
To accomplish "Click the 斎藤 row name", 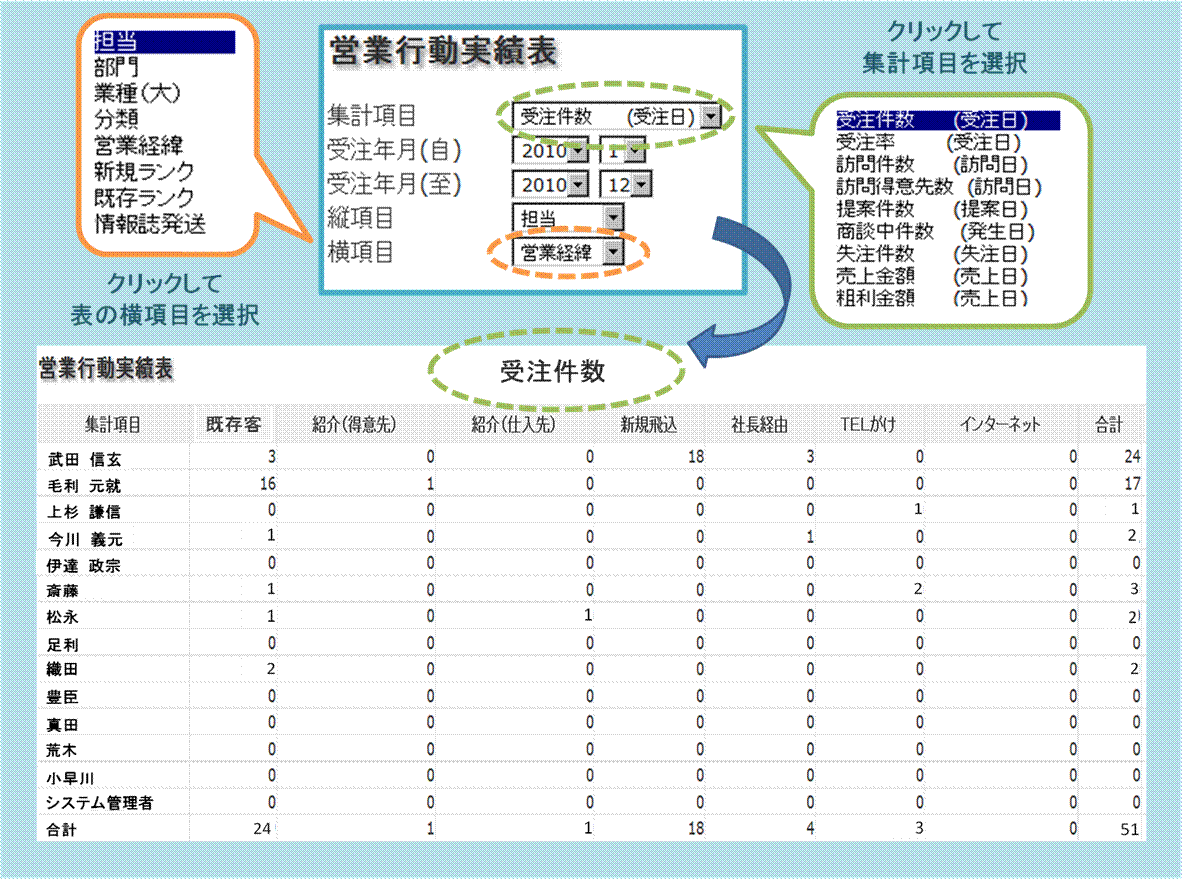I will click(x=63, y=590).
